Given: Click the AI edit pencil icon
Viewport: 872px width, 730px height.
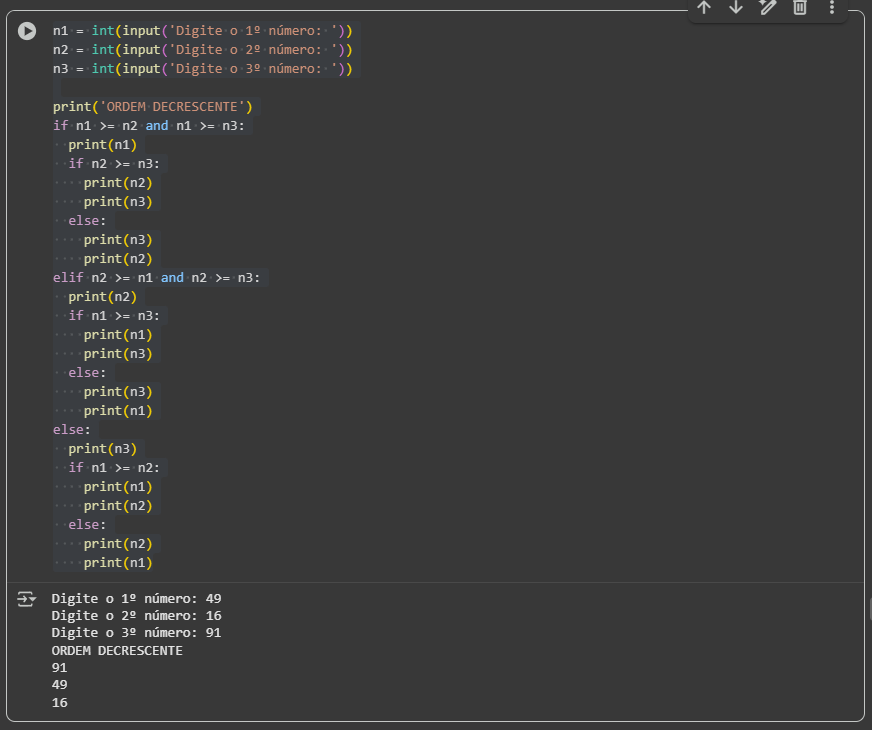Looking at the screenshot, I should pyautogui.click(x=767, y=7).
